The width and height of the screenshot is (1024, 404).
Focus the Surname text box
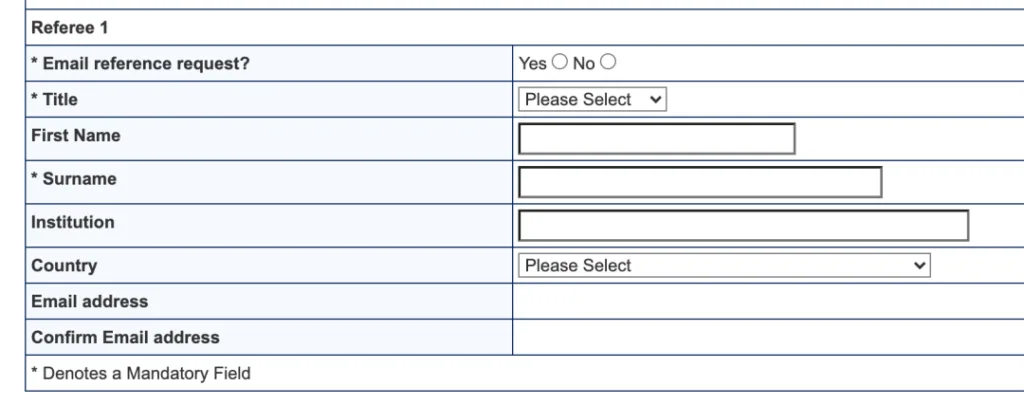pos(700,182)
